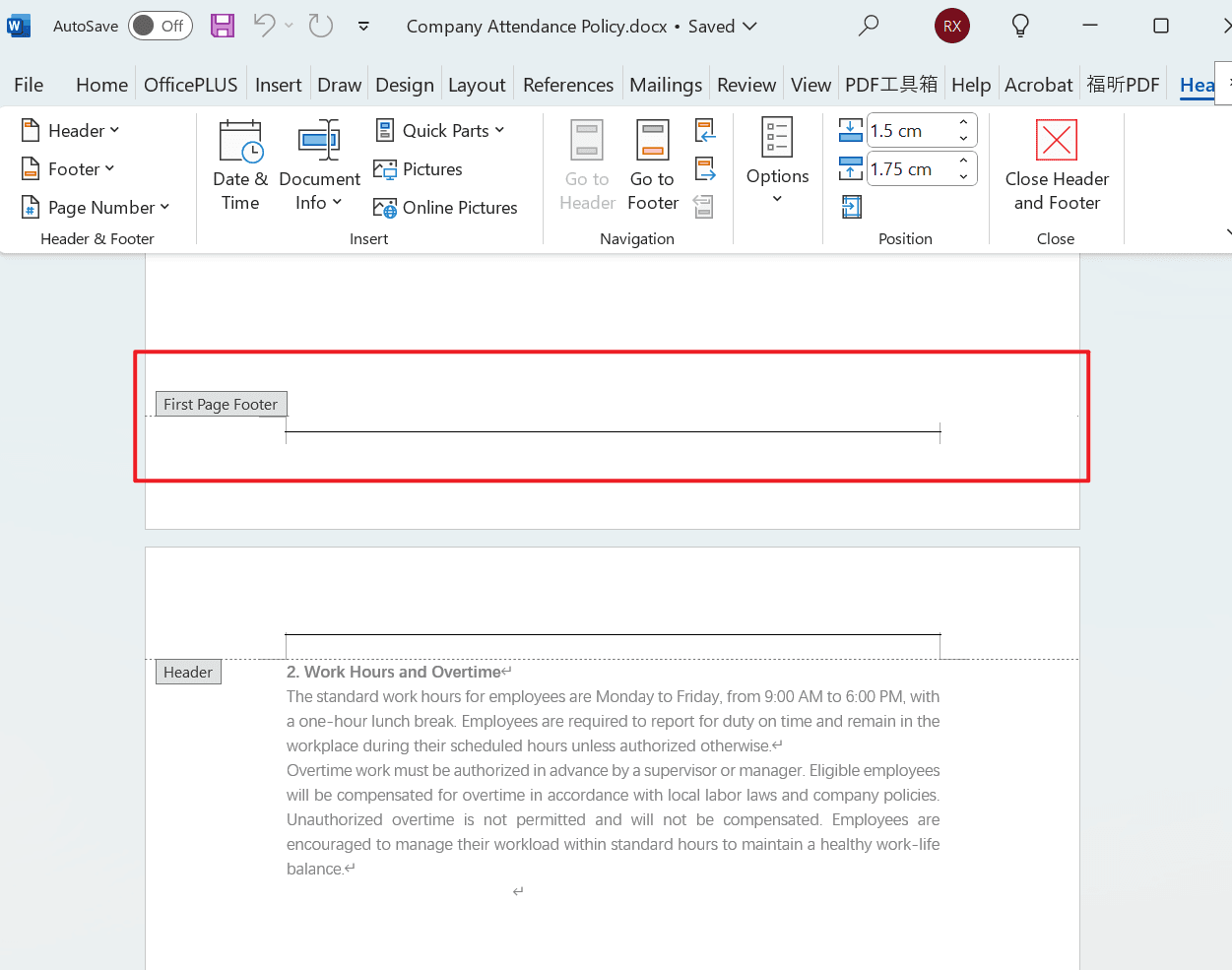Click the Search magnifier icon
Screen dimensions: 1232x970
(x=868, y=26)
